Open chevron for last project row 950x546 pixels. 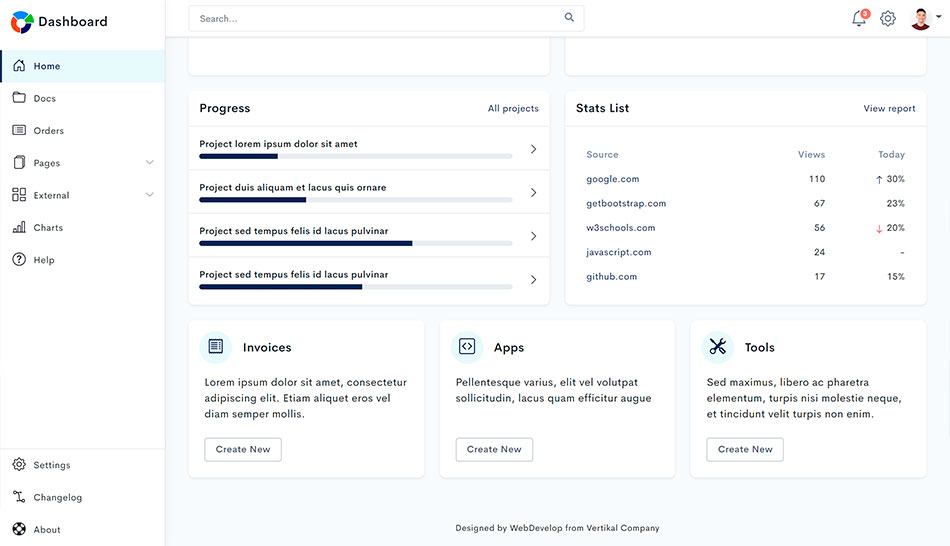tap(533, 280)
